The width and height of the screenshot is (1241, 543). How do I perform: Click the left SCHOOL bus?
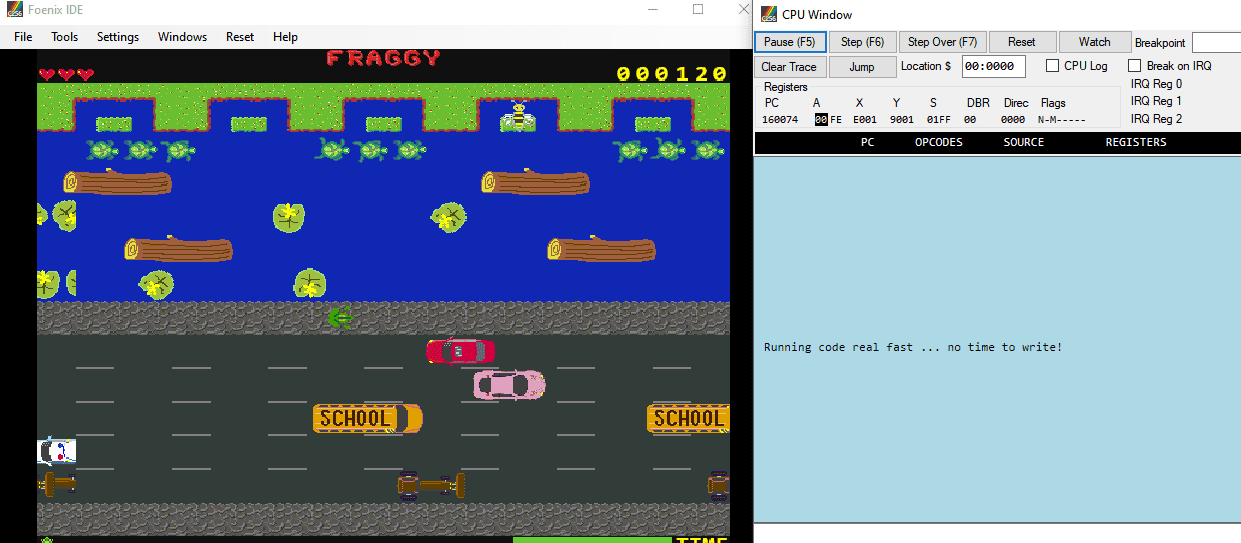tap(367, 418)
